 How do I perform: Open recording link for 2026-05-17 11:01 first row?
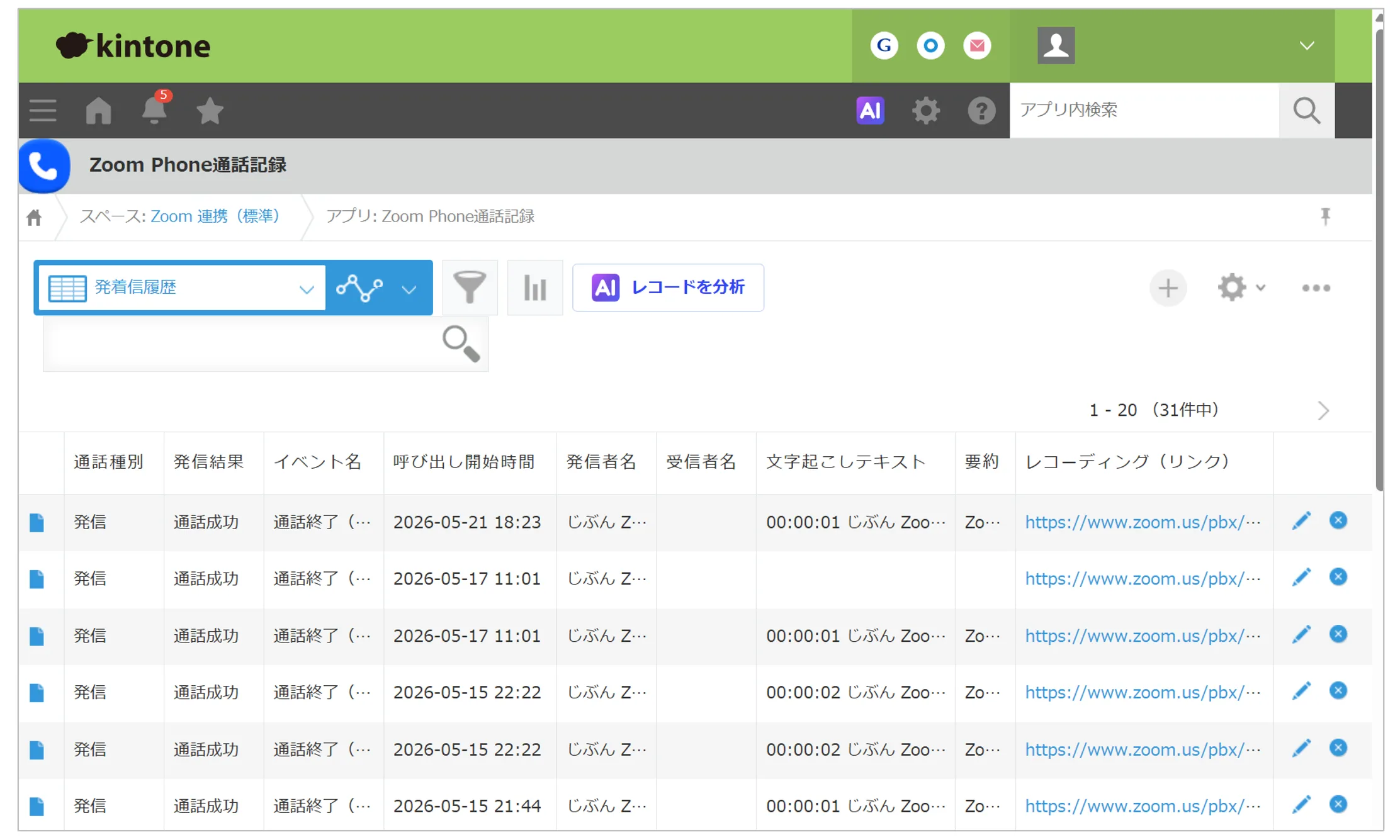coord(1142,578)
